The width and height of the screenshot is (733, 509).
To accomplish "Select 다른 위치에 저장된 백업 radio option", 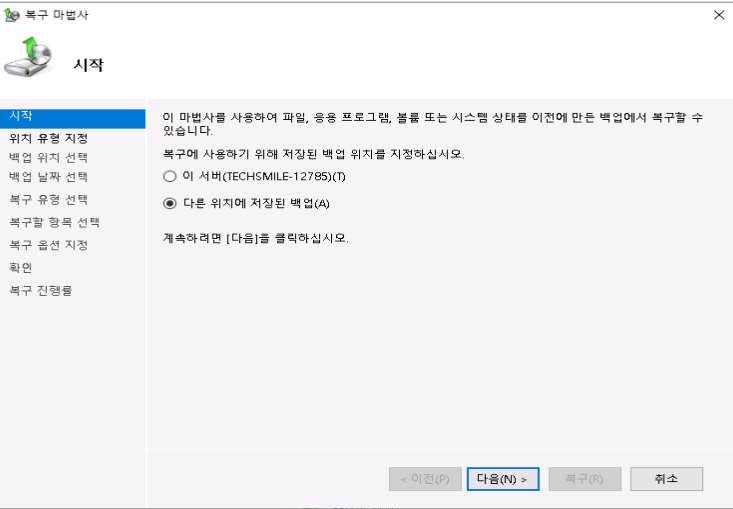I will click(x=170, y=203).
